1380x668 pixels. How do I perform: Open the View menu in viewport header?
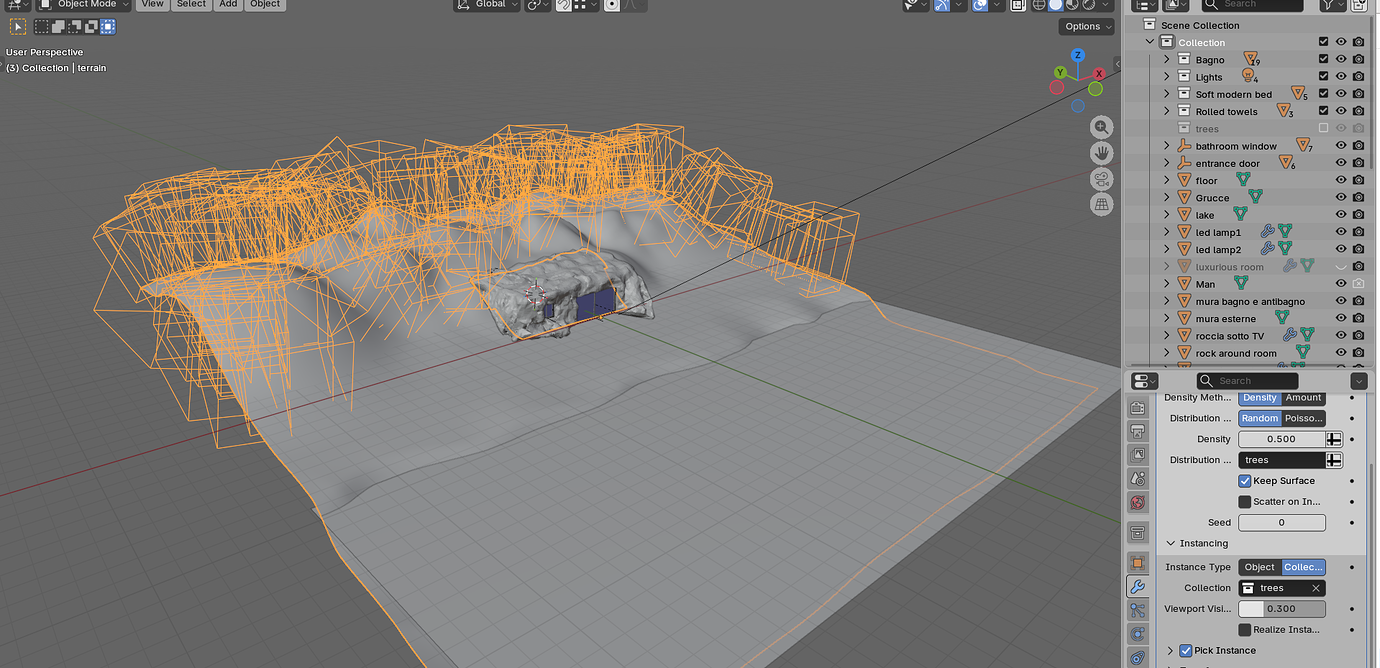(x=152, y=5)
